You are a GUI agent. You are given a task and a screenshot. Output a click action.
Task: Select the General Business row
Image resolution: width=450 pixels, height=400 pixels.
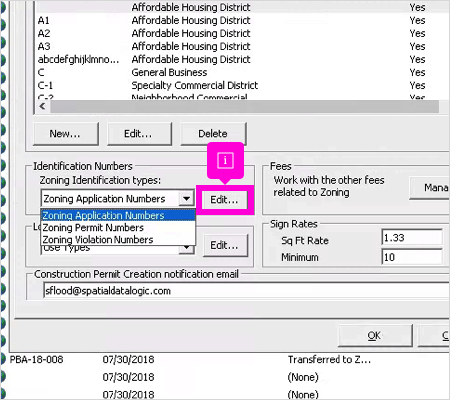(241, 72)
